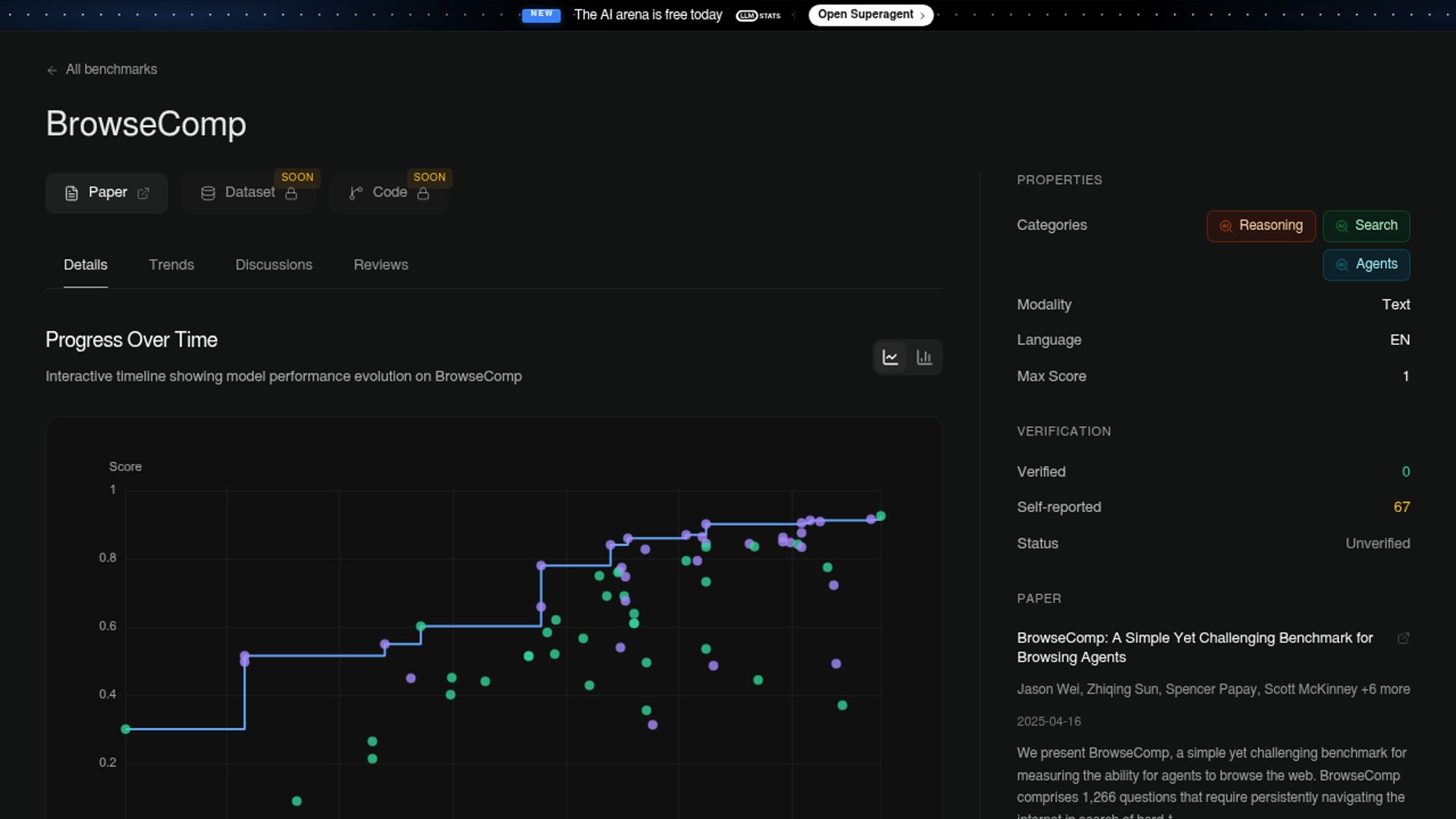Click the authors line Jason Wei
This screenshot has width=1456, height=819.
[x=1213, y=689]
